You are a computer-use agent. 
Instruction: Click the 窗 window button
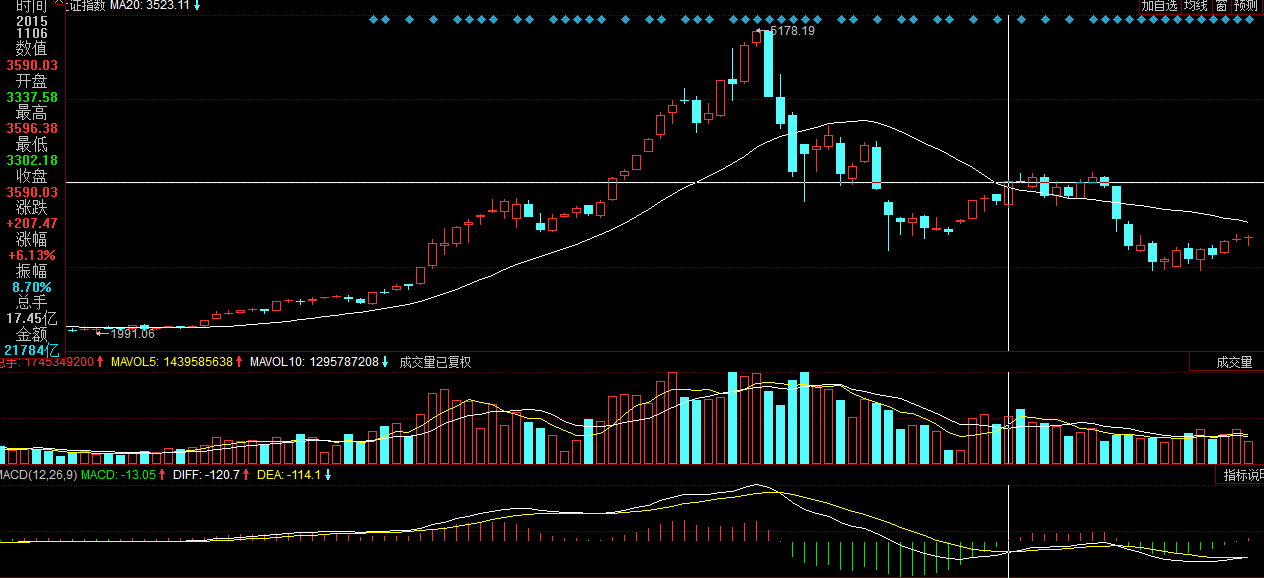pyautogui.click(x=1221, y=5)
